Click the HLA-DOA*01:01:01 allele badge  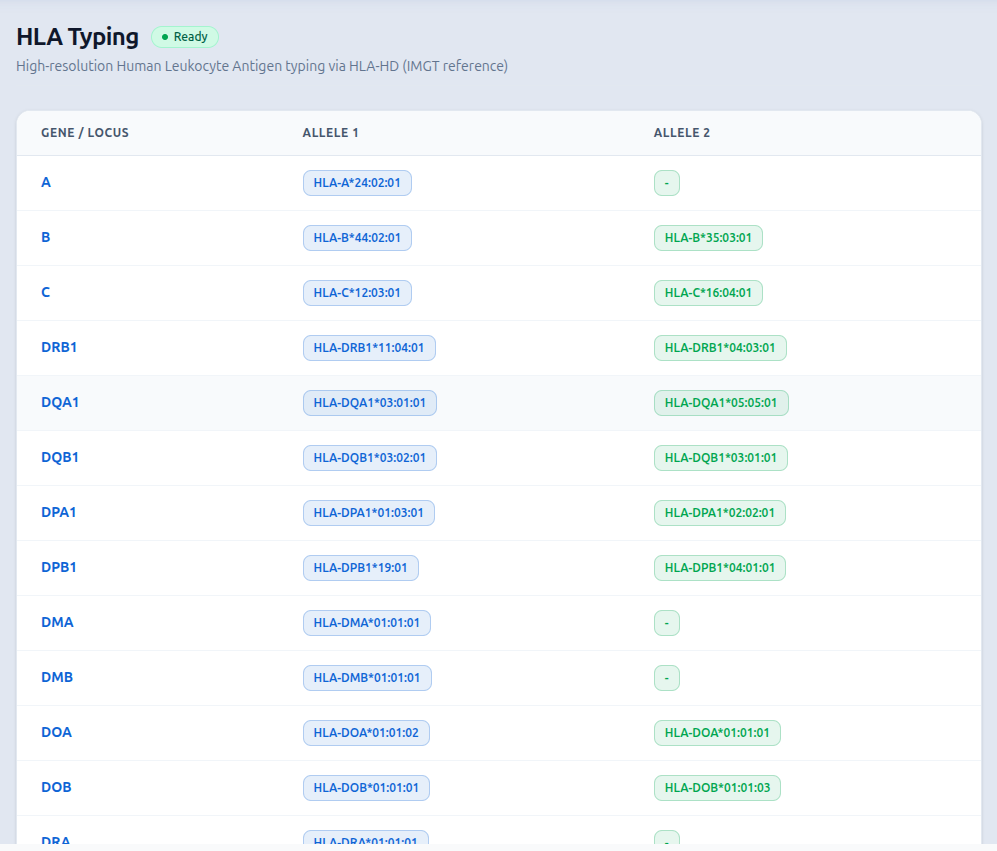tap(717, 733)
